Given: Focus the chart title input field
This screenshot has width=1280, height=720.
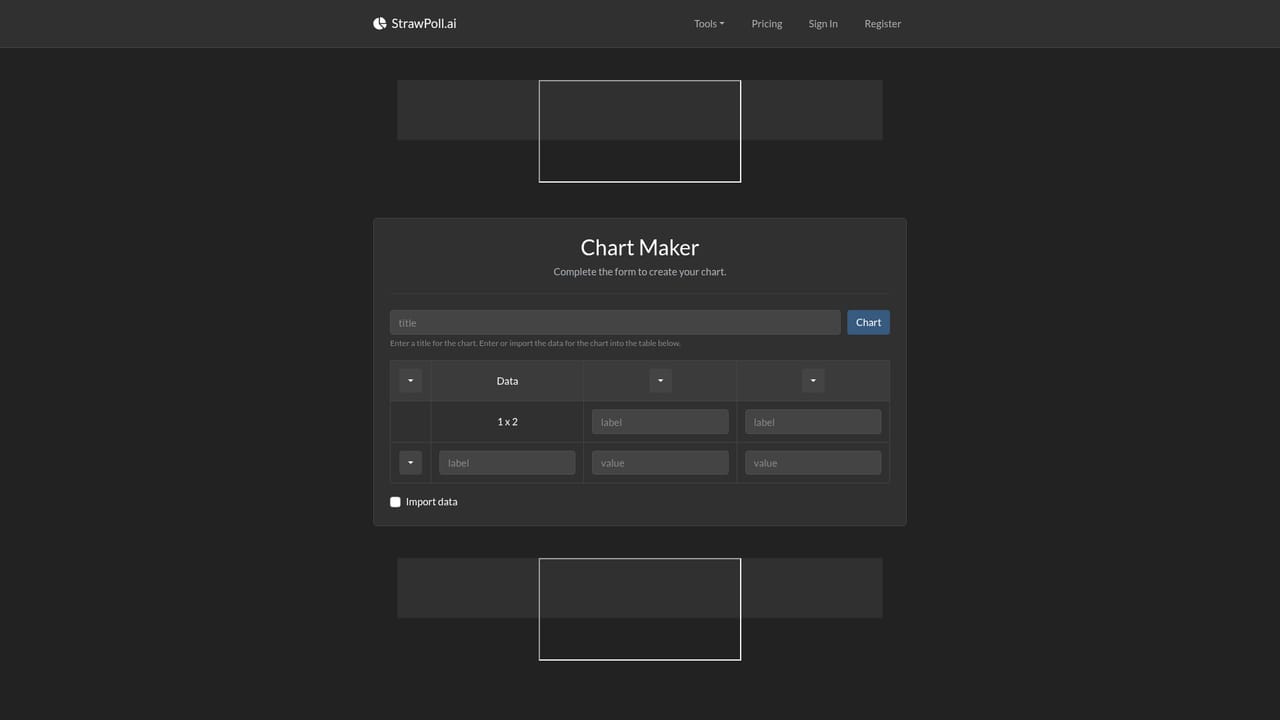Looking at the screenshot, I should click(x=615, y=322).
